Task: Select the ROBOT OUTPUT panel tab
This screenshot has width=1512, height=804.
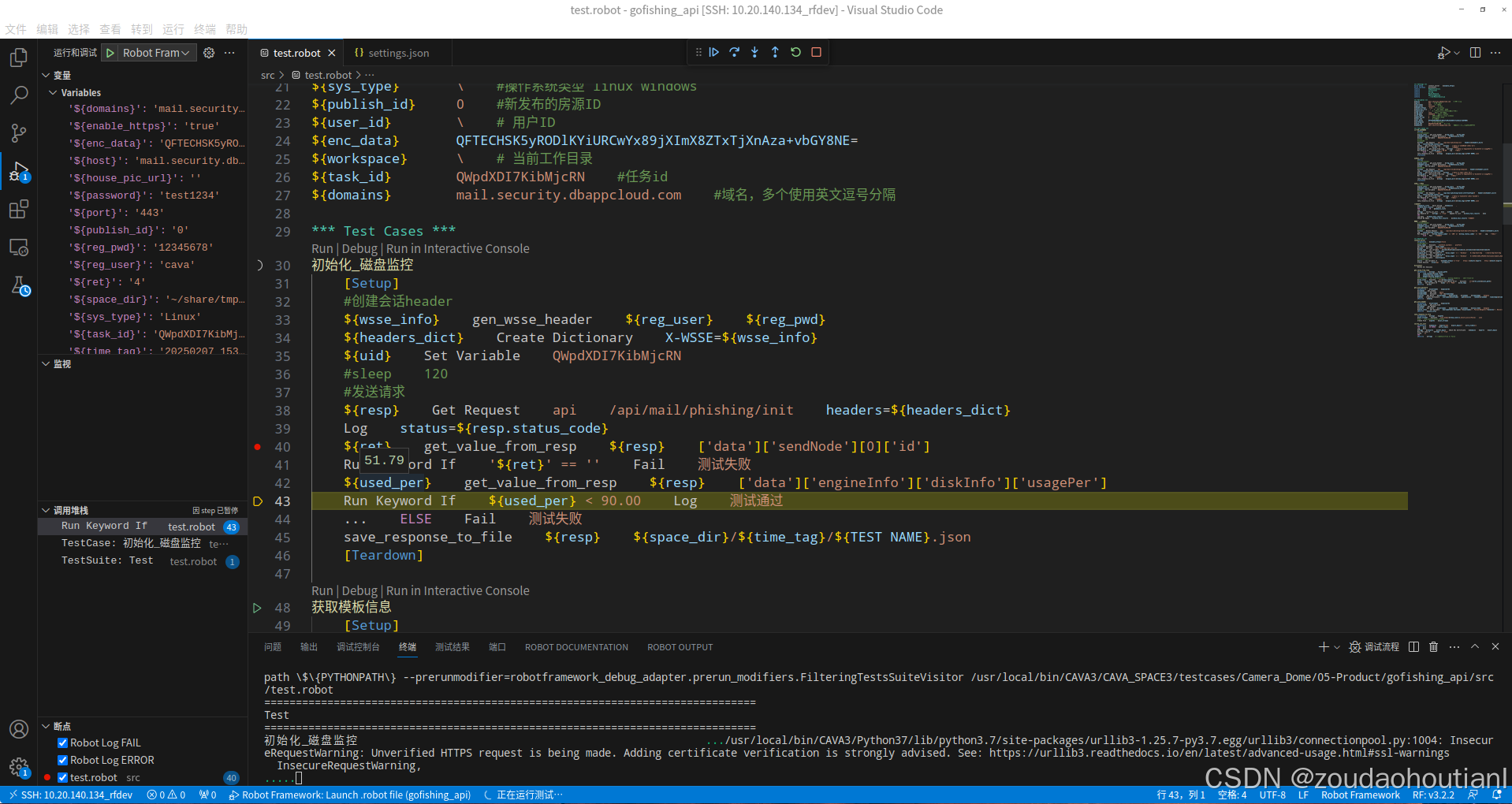Action: point(679,646)
